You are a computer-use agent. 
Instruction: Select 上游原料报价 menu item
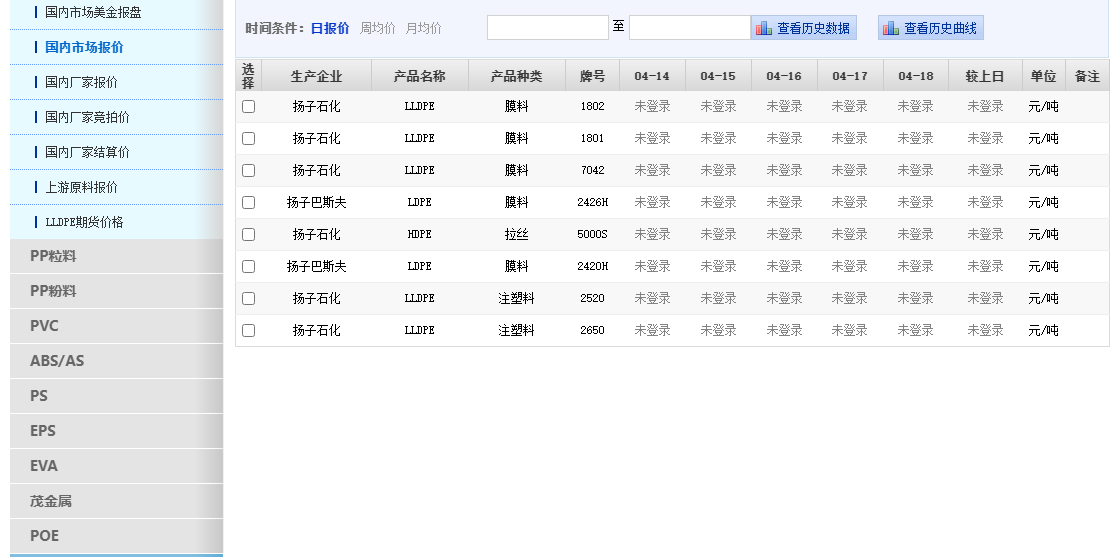(81, 187)
